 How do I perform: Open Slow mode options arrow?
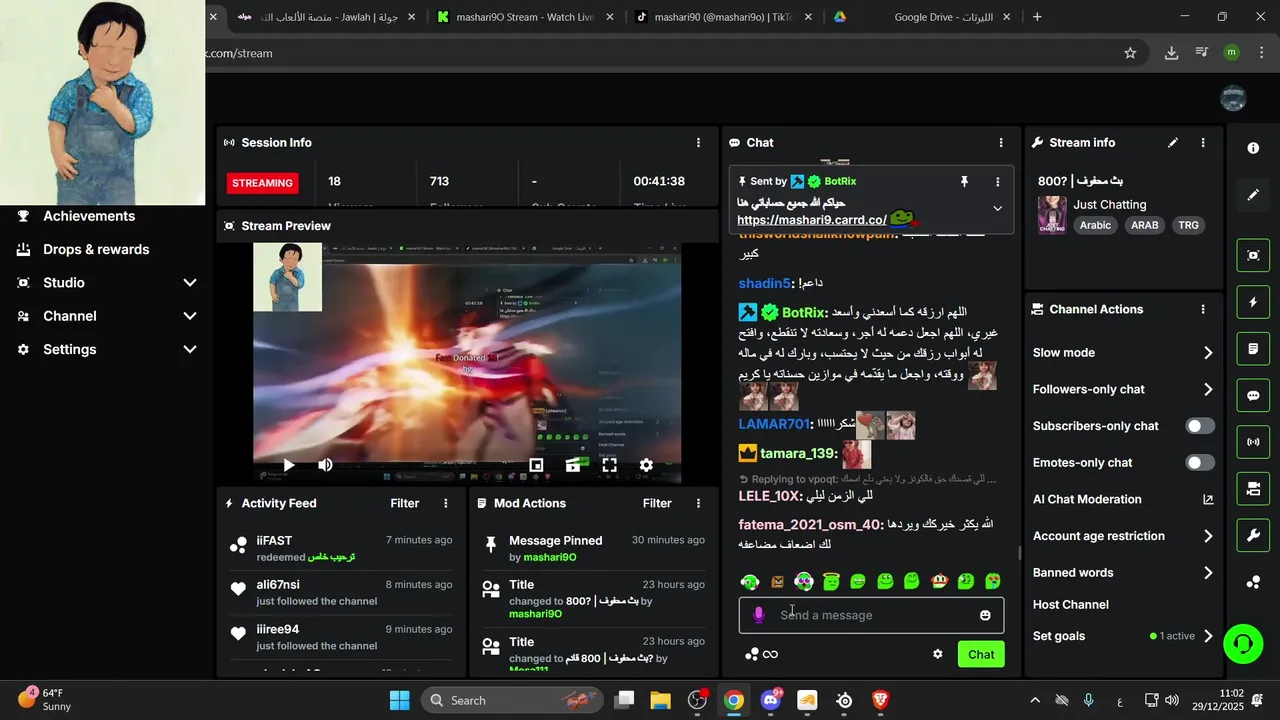1208,353
